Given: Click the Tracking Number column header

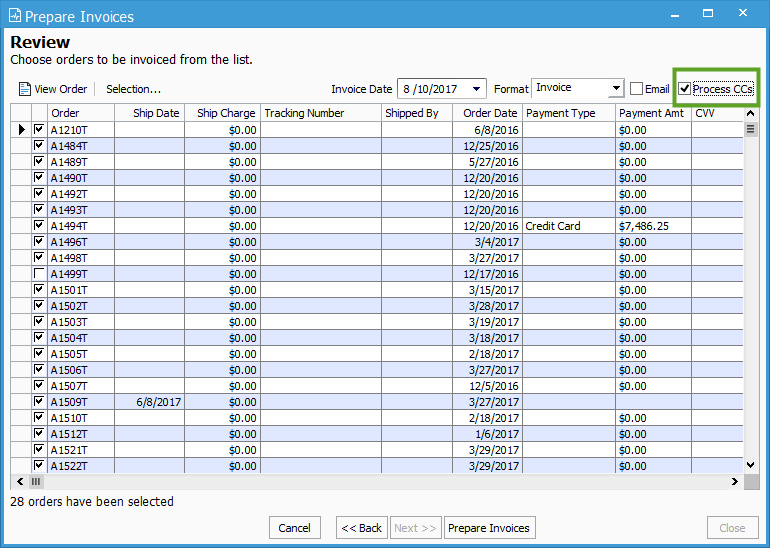Looking at the screenshot, I should point(321,113).
